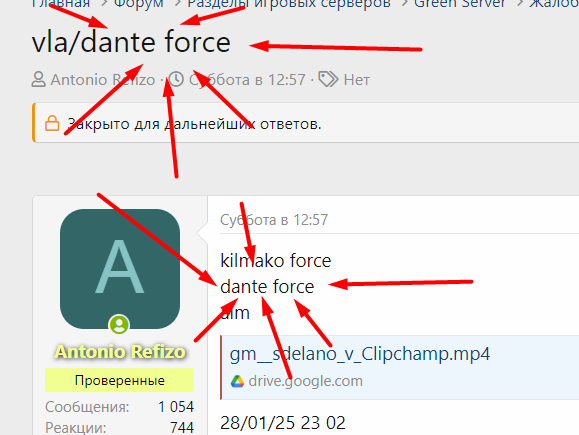This screenshot has width=579, height=435.
Task: Open the Главная breadcrumb link
Action: click(61, 4)
